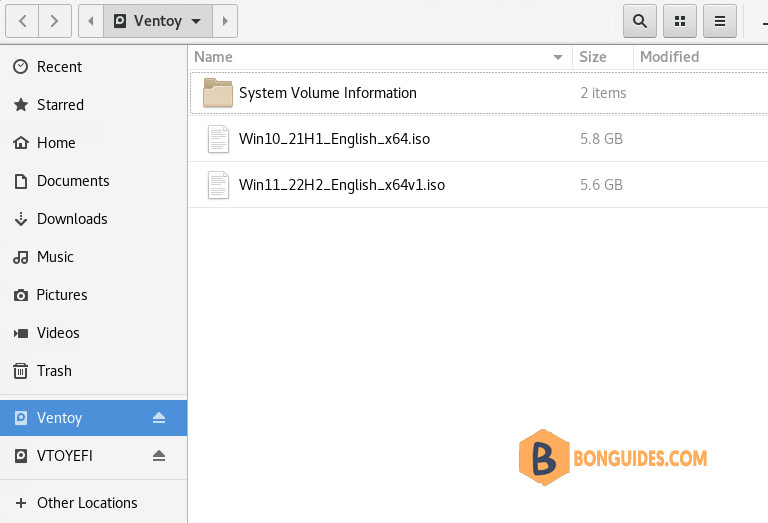Open the hamburger view options menu
Screen dimensions: 768x523
coord(720,21)
